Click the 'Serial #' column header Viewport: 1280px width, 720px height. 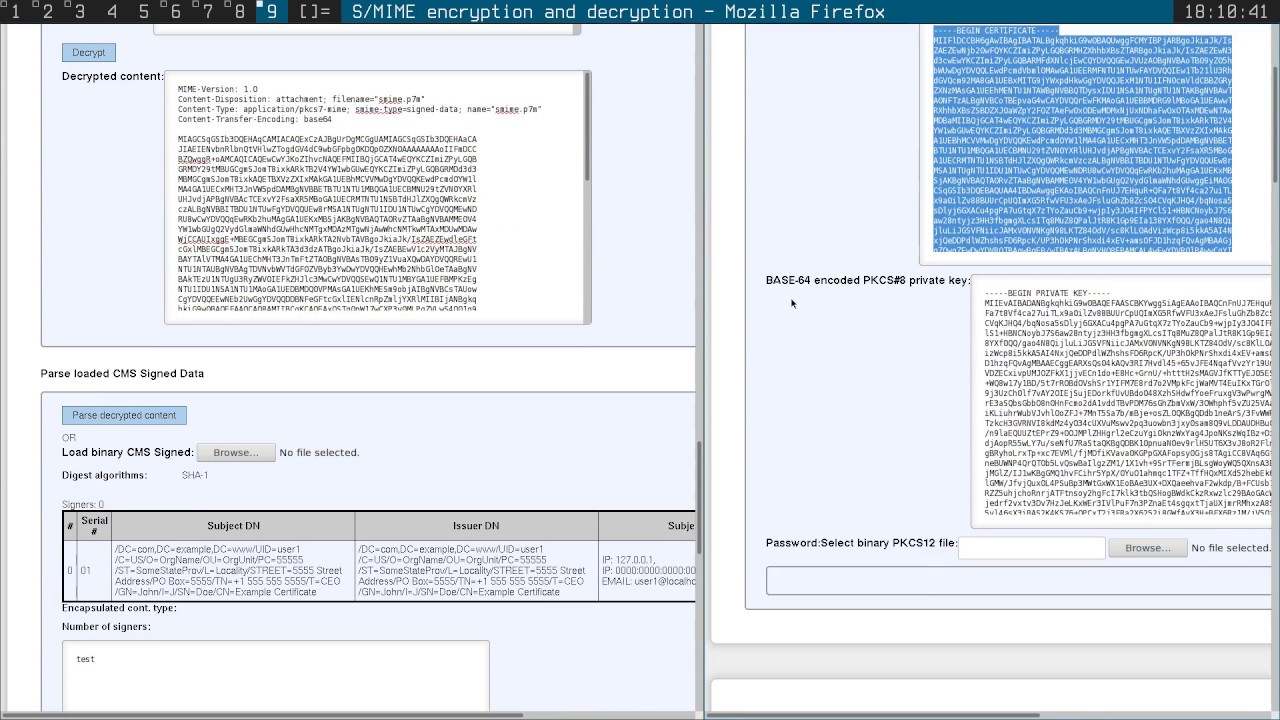click(94, 526)
